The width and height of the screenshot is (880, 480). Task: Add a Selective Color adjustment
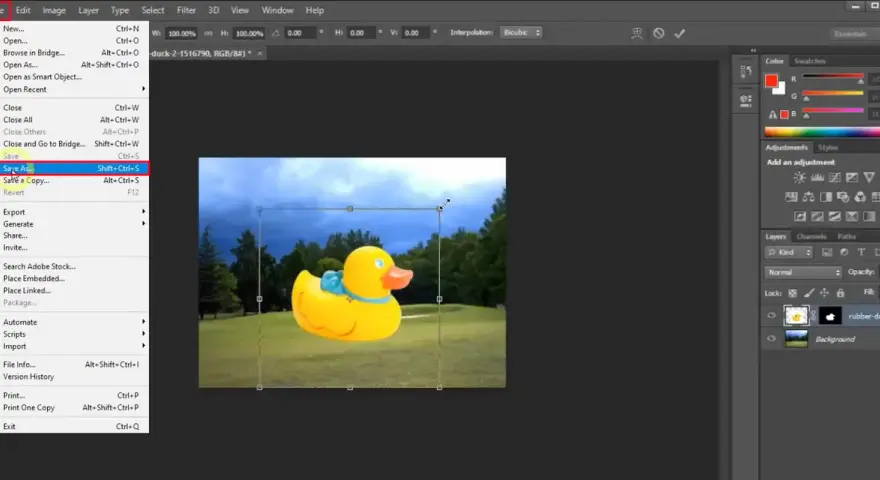tap(852, 216)
